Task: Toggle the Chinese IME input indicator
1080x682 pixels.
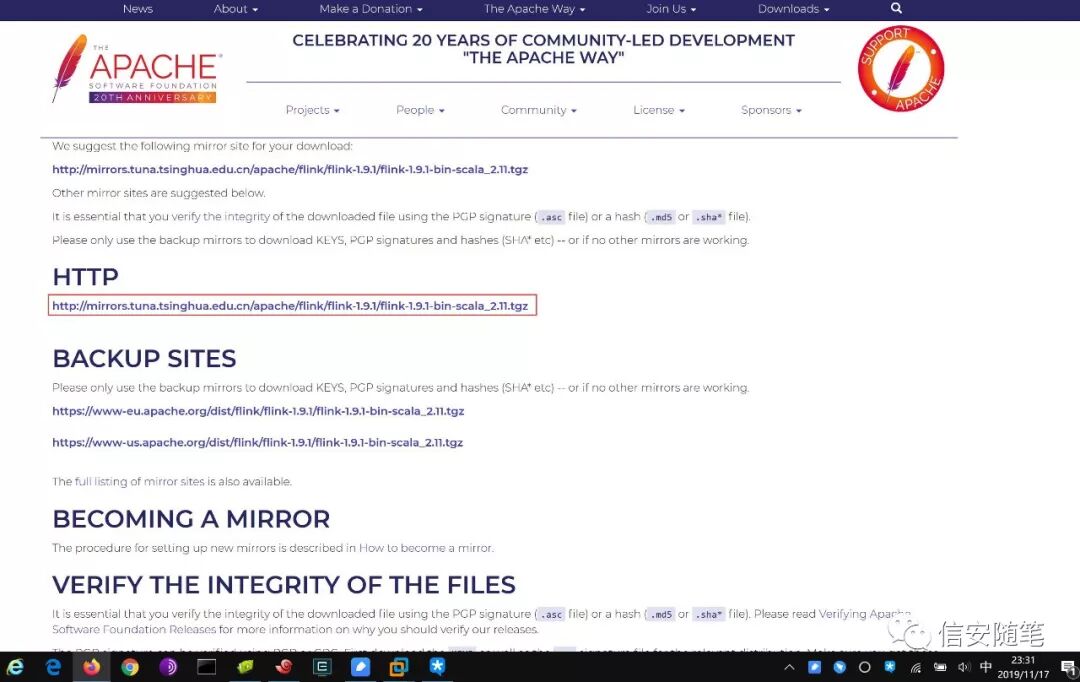Action: click(x=986, y=667)
